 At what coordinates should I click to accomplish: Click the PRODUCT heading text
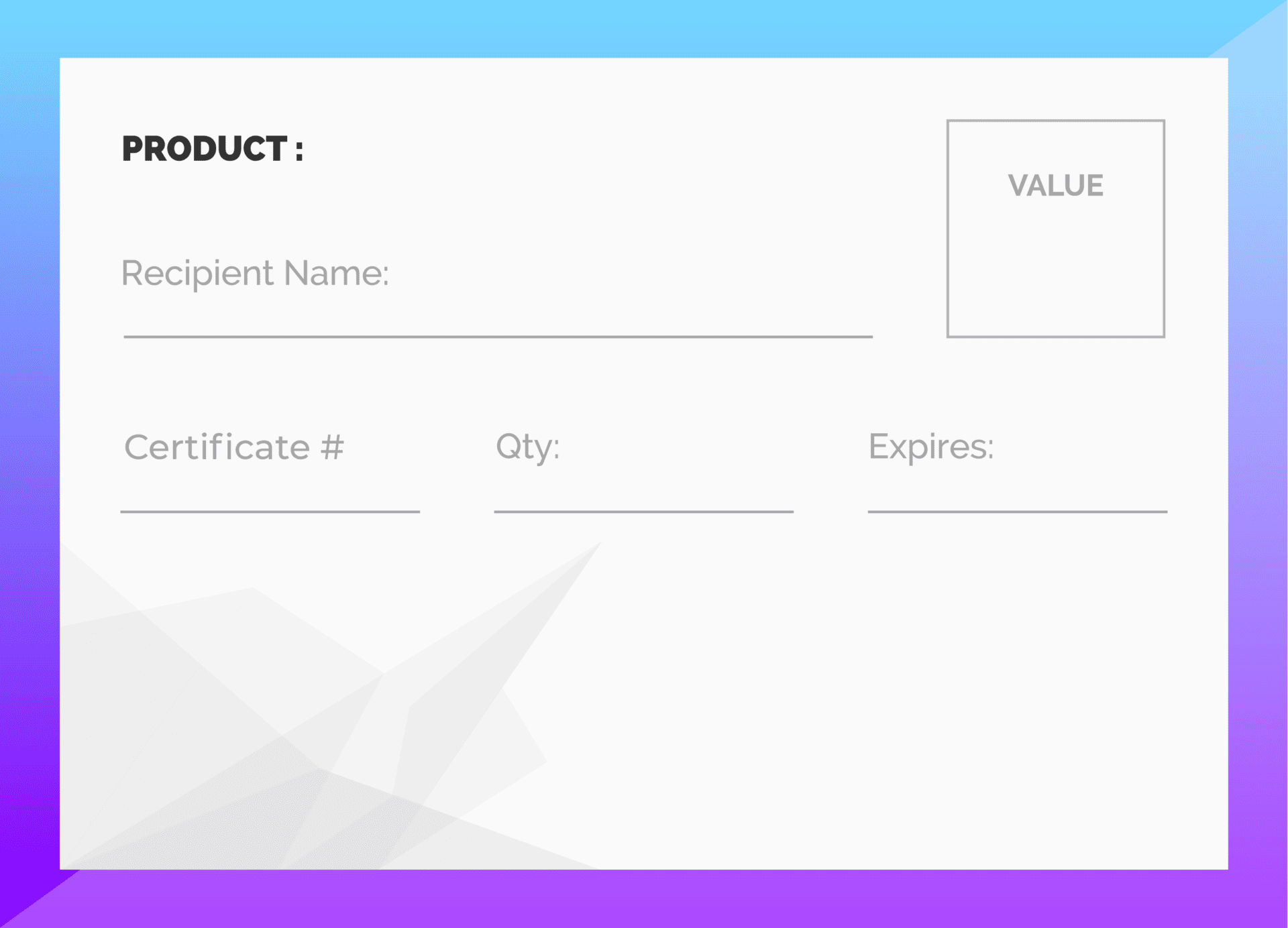205,149
